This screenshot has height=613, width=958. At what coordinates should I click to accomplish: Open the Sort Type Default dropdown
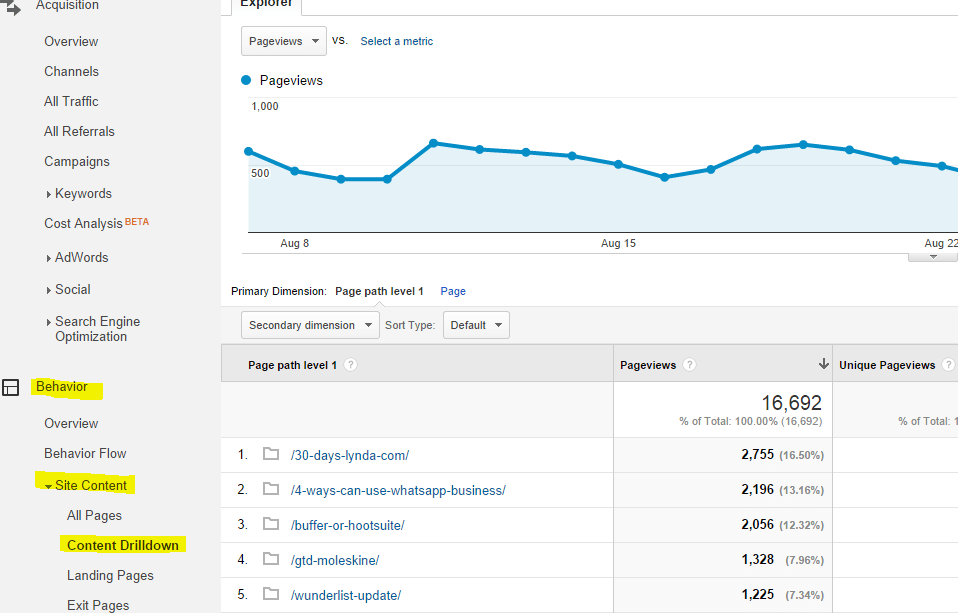475,325
